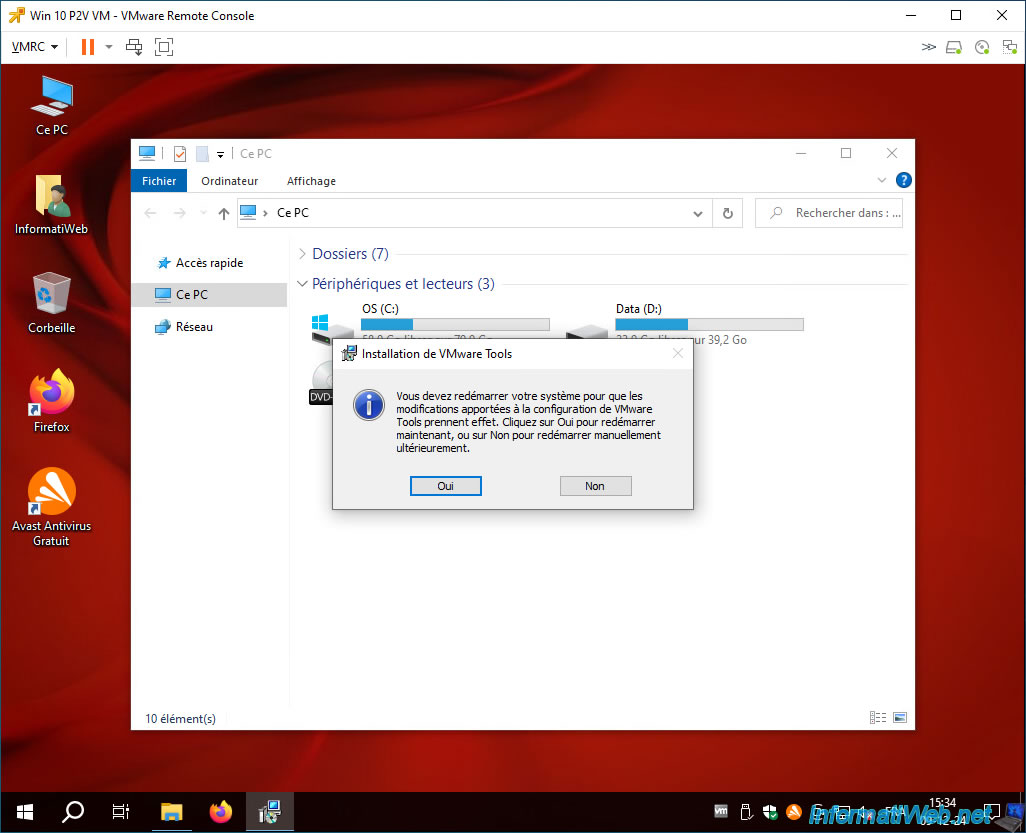Collapse the Périphériques et lecteurs section
Image resolution: width=1026 pixels, height=833 pixels.
coord(302,284)
